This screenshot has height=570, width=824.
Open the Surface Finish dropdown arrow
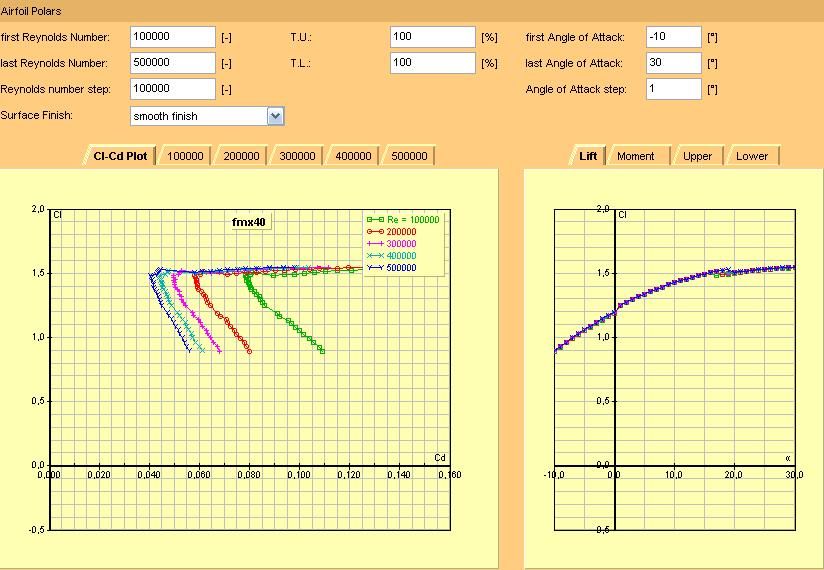(x=275, y=116)
